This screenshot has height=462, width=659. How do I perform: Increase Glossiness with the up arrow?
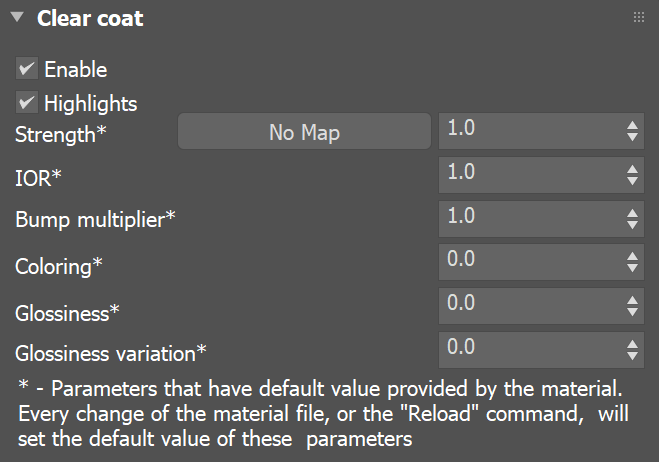coord(632,300)
